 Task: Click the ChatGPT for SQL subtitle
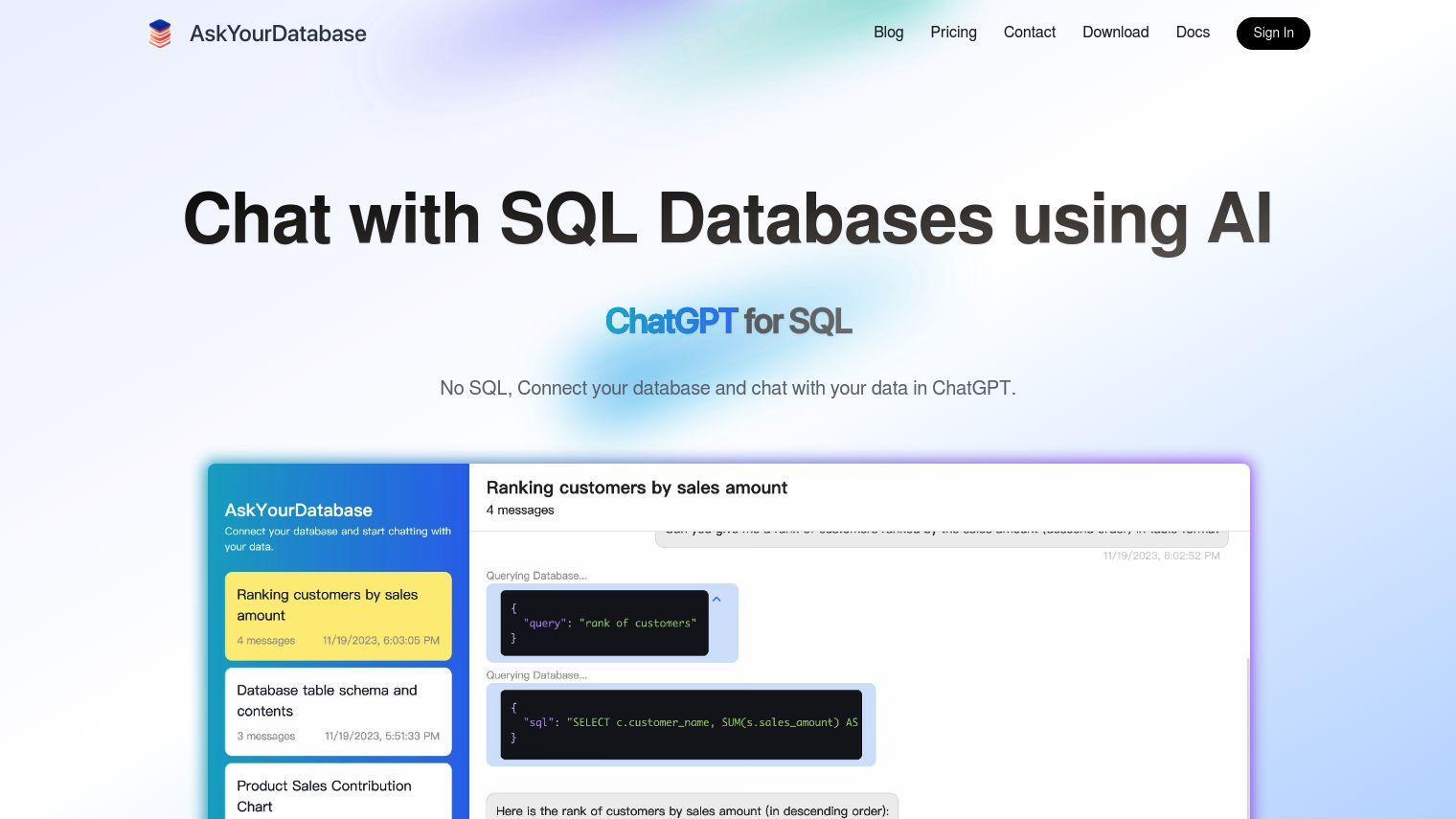[x=728, y=321]
